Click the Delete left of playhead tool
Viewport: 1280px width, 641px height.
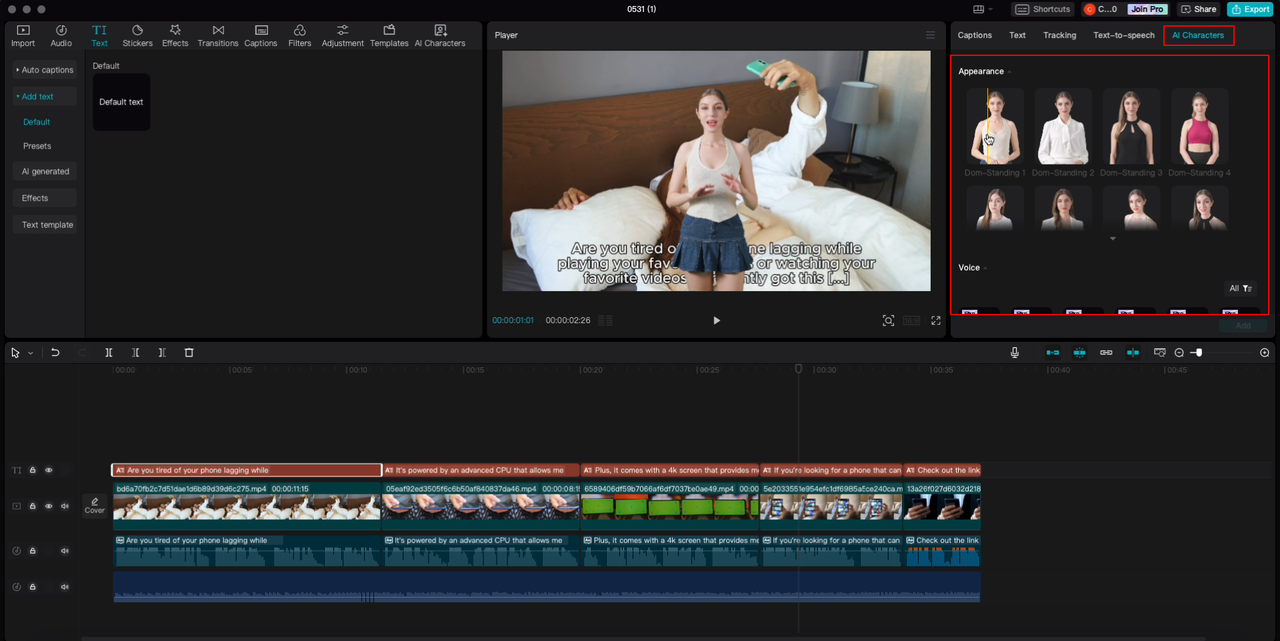(x=135, y=353)
